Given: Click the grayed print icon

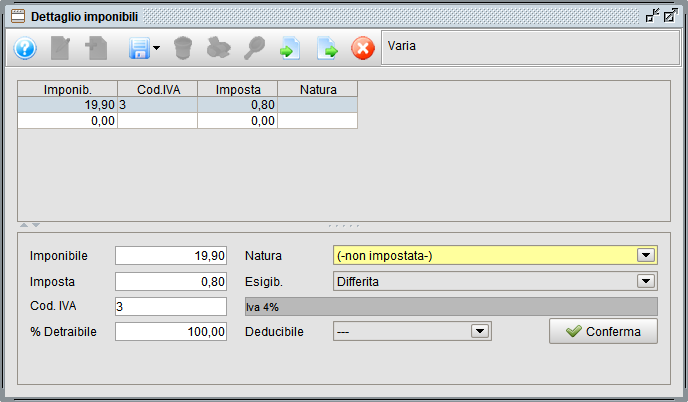Looking at the screenshot, I should pos(219,48).
